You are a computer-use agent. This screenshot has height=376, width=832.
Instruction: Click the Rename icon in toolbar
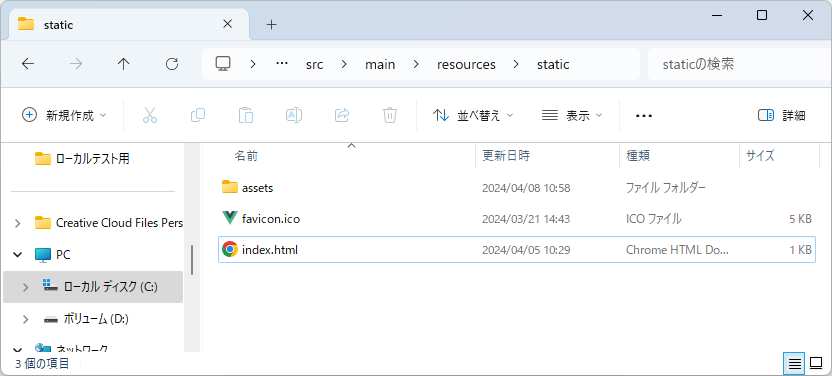[294, 115]
